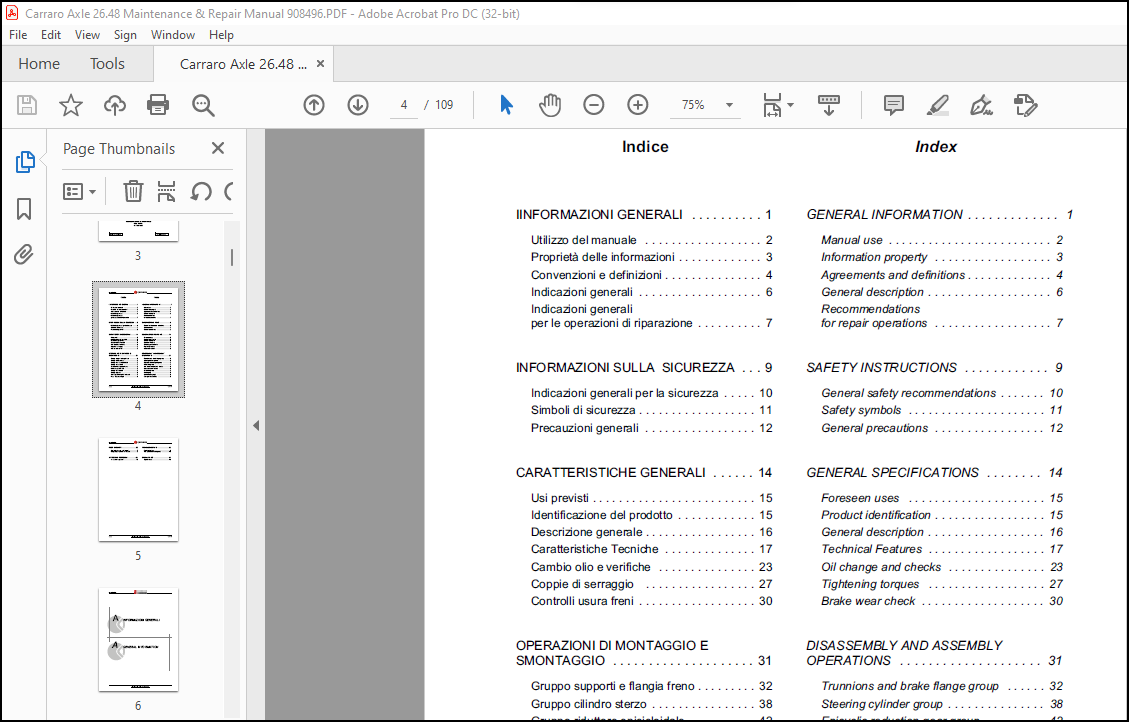Rotate page counterclockwise in thumbnails

[201, 191]
